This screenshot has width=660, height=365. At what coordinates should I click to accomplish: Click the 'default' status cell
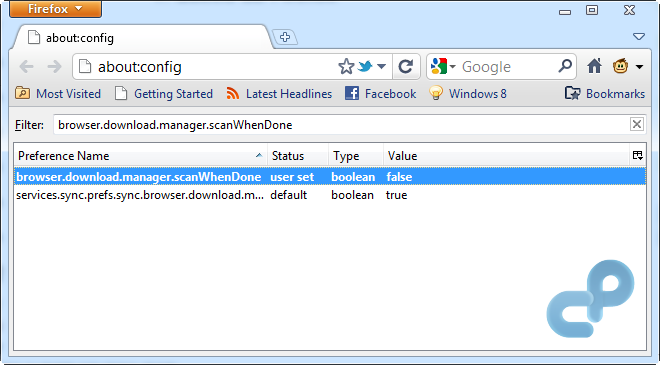(289, 195)
